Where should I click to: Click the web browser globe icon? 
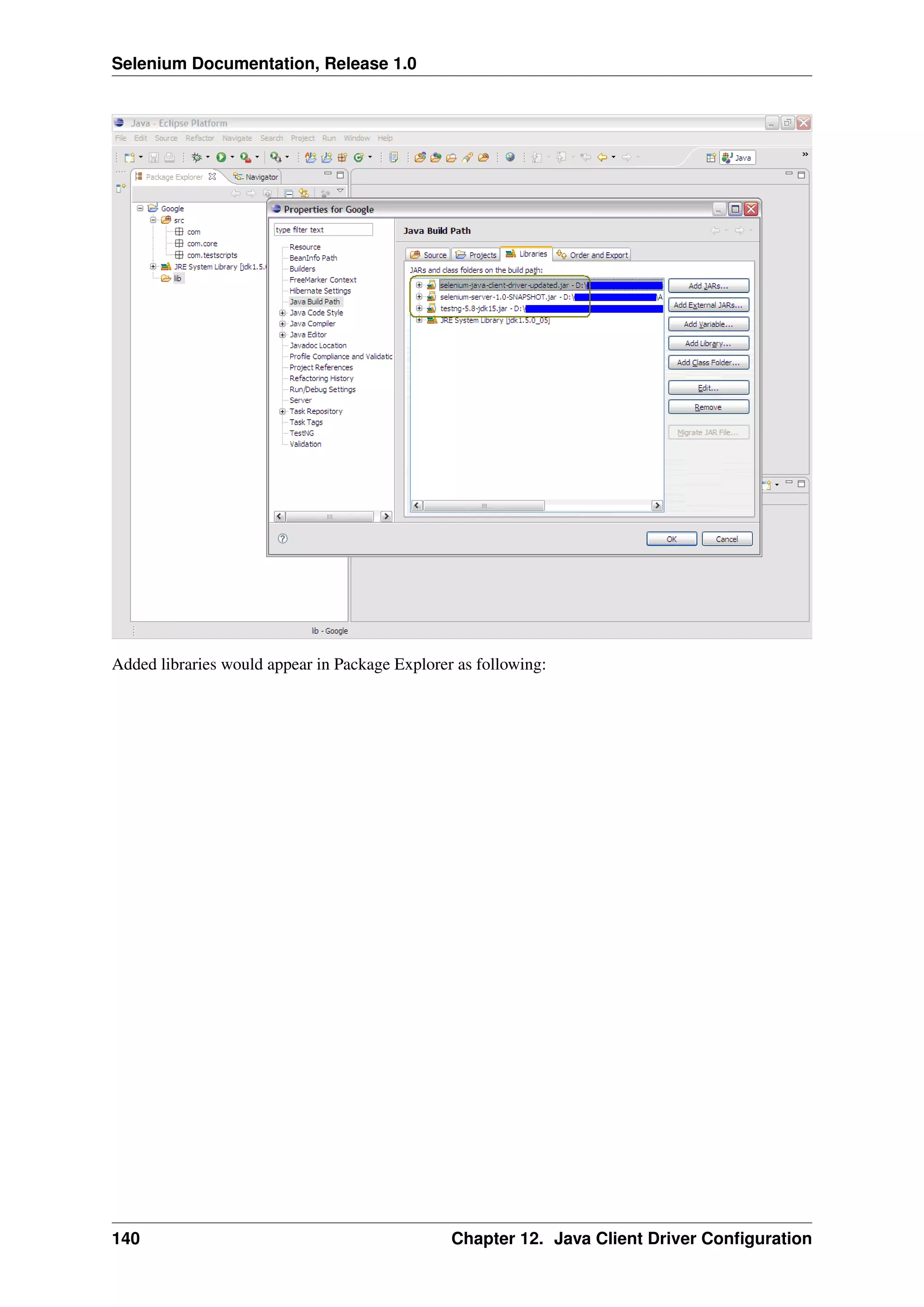[510, 157]
